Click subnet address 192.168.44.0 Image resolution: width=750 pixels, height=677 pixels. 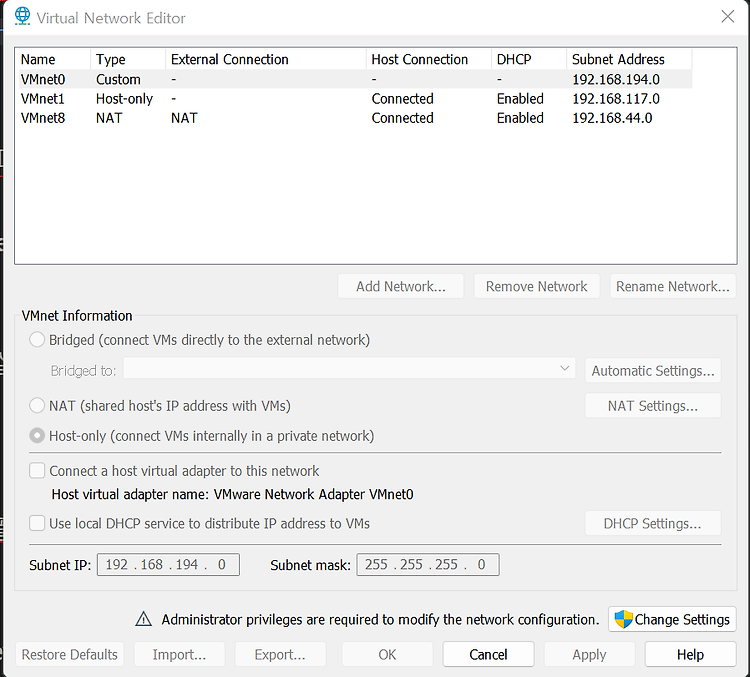(612, 118)
